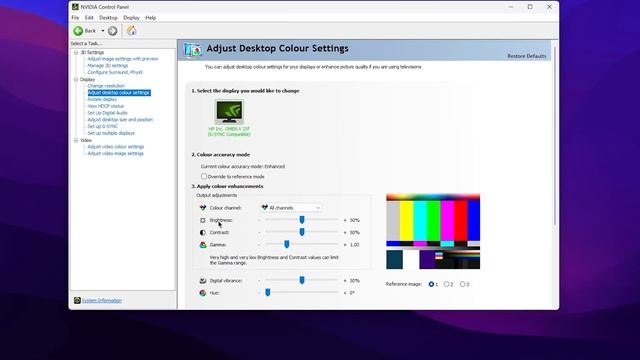Collapse the Video tree node
Screen dimensions: 640x360
[76, 140]
